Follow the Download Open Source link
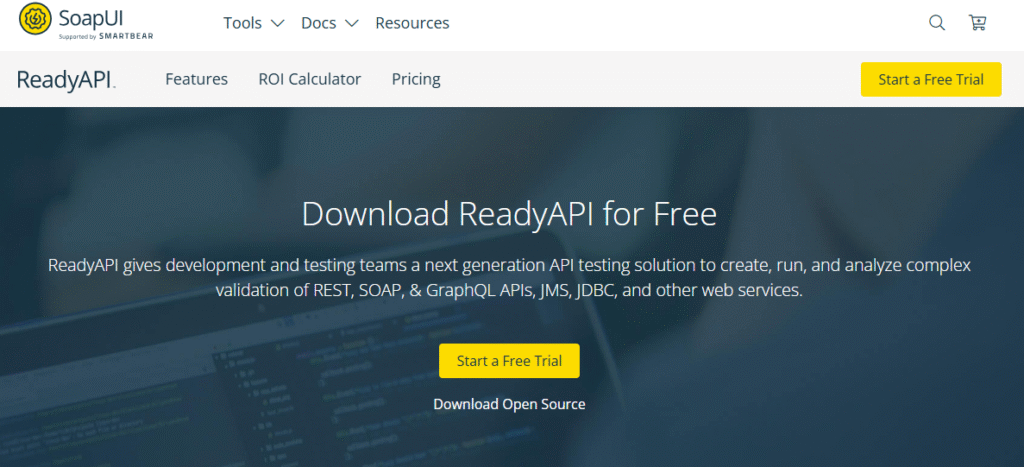1024x467 pixels. [509, 404]
